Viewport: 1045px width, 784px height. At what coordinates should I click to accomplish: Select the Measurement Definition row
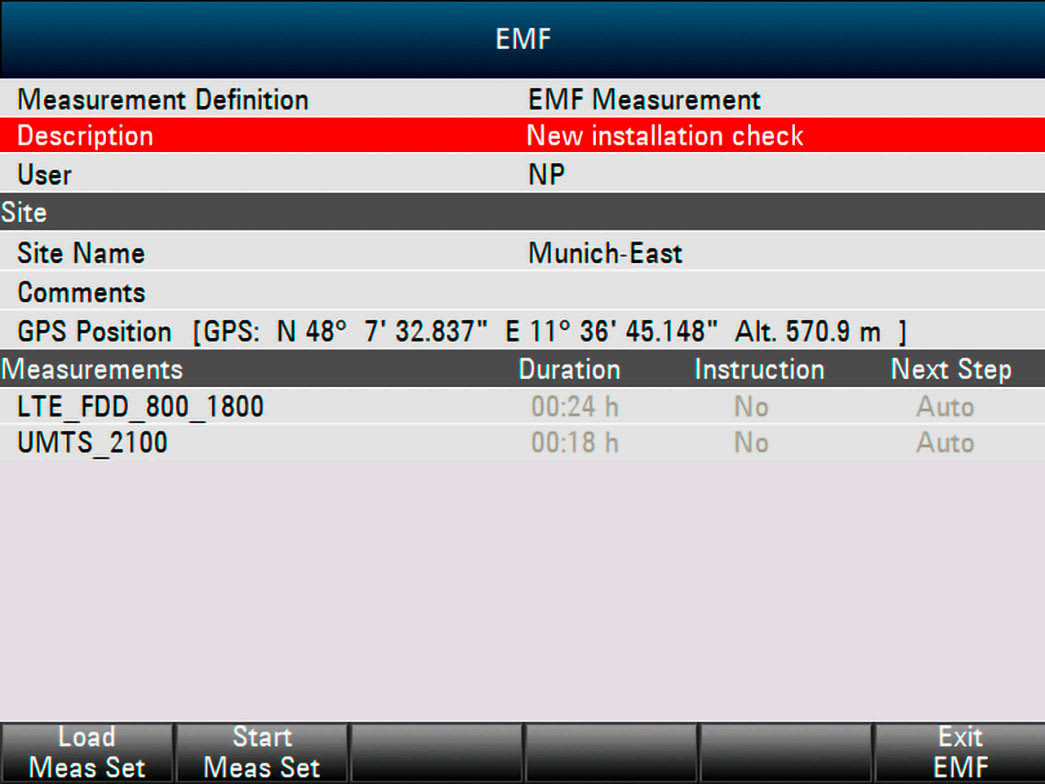[x=522, y=99]
